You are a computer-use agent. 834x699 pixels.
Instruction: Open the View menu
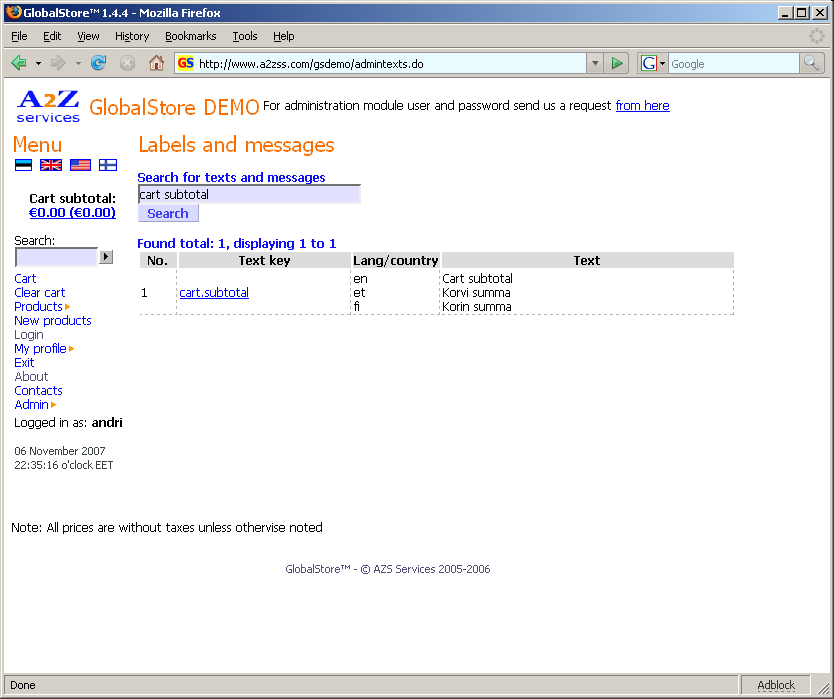coord(88,36)
